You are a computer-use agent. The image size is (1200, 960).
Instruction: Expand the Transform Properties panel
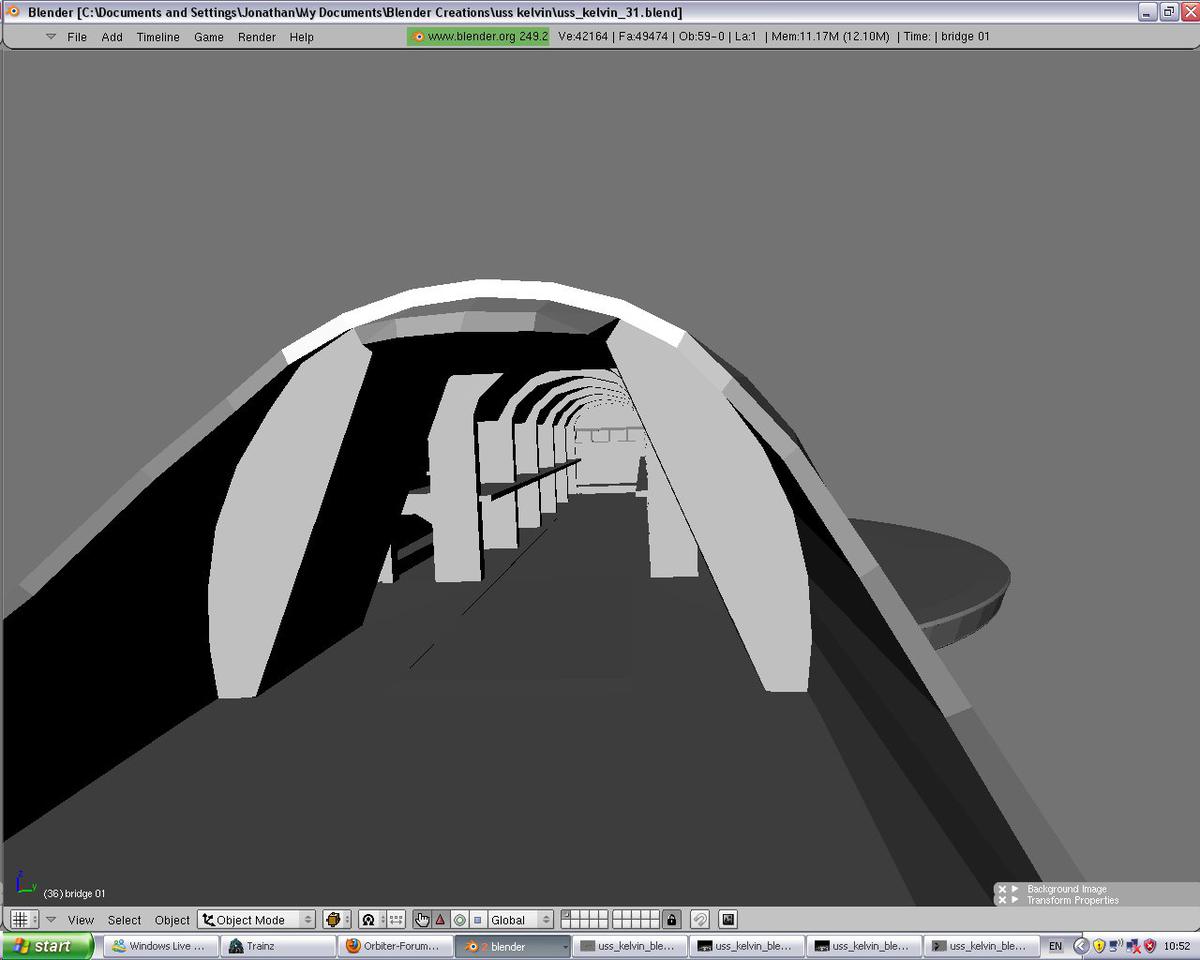click(1016, 900)
